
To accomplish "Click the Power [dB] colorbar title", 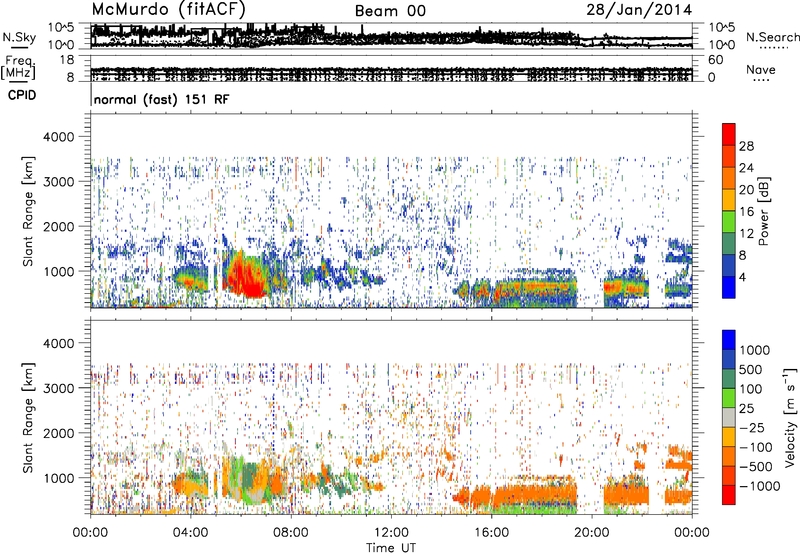I will [x=763, y=211].
